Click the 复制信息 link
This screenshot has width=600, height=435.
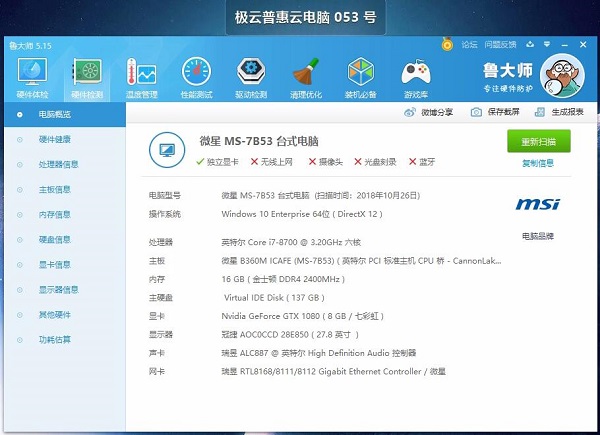[538, 162]
